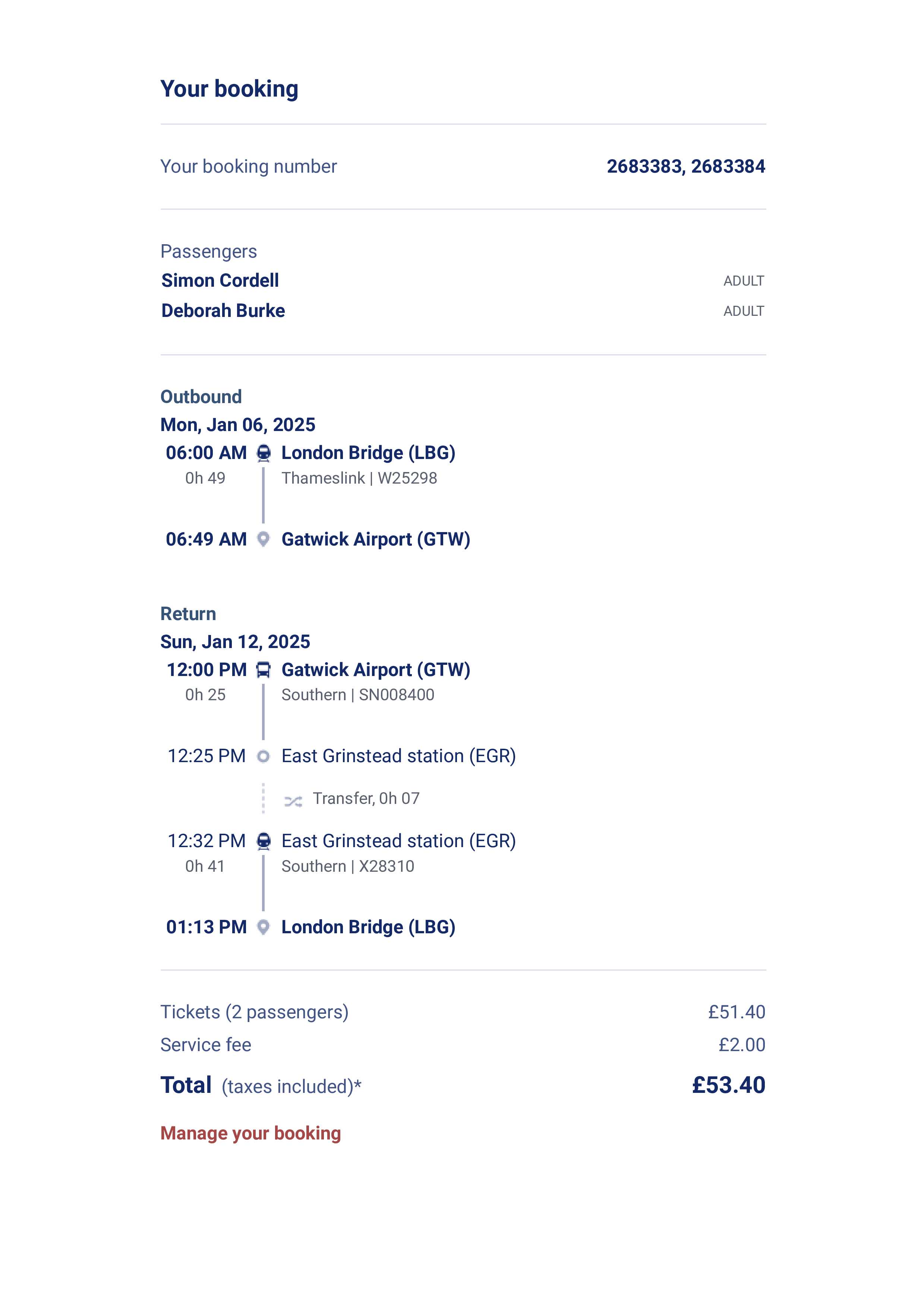Click the total price £53.40
The height and width of the screenshot is (1308, 924).
(x=728, y=1085)
